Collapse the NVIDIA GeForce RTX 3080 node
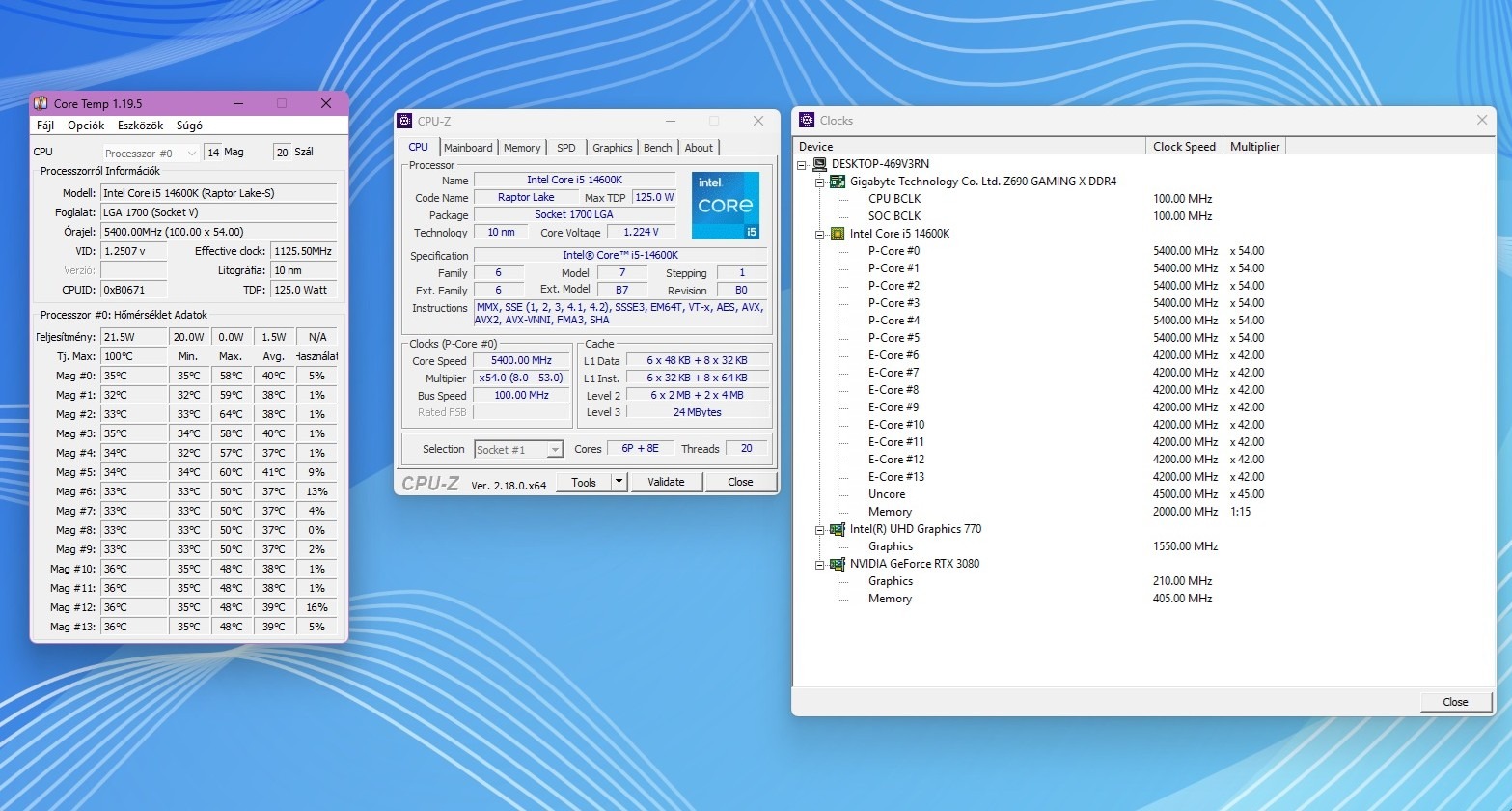 coord(820,564)
